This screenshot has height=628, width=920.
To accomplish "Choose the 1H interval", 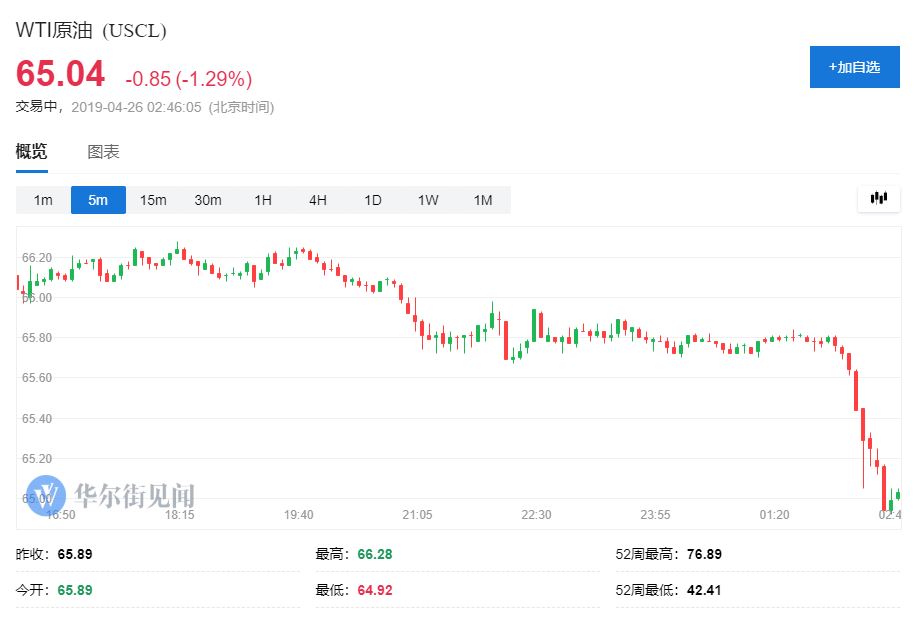I will click(x=263, y=200).
